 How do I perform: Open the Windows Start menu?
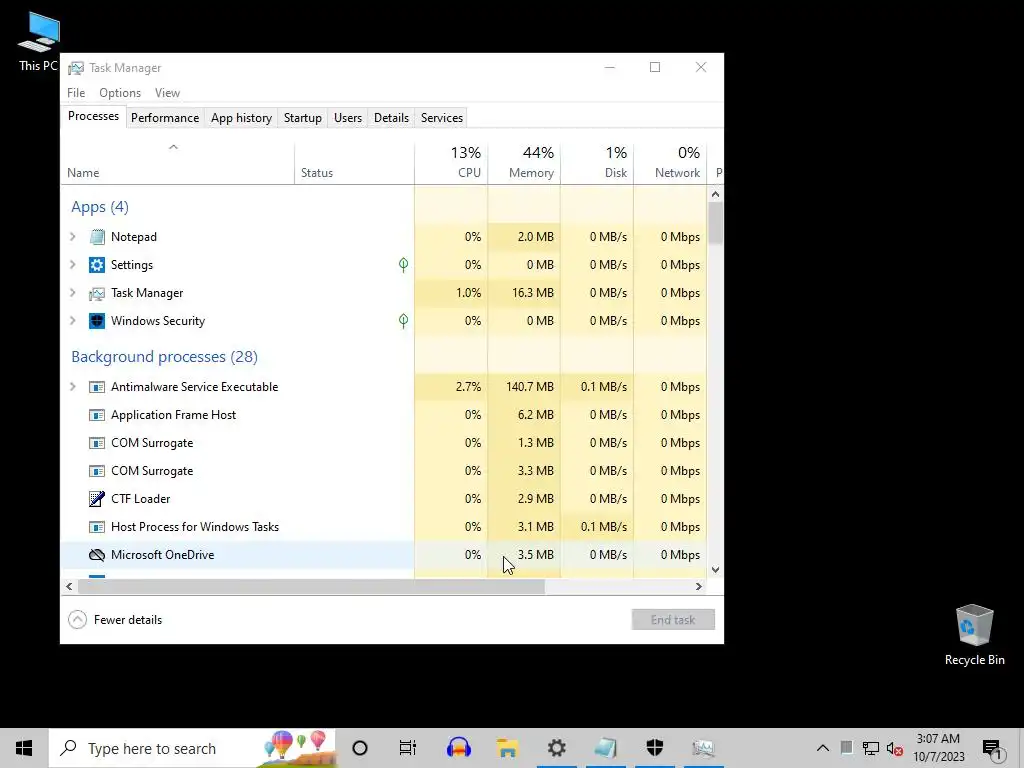24,748
